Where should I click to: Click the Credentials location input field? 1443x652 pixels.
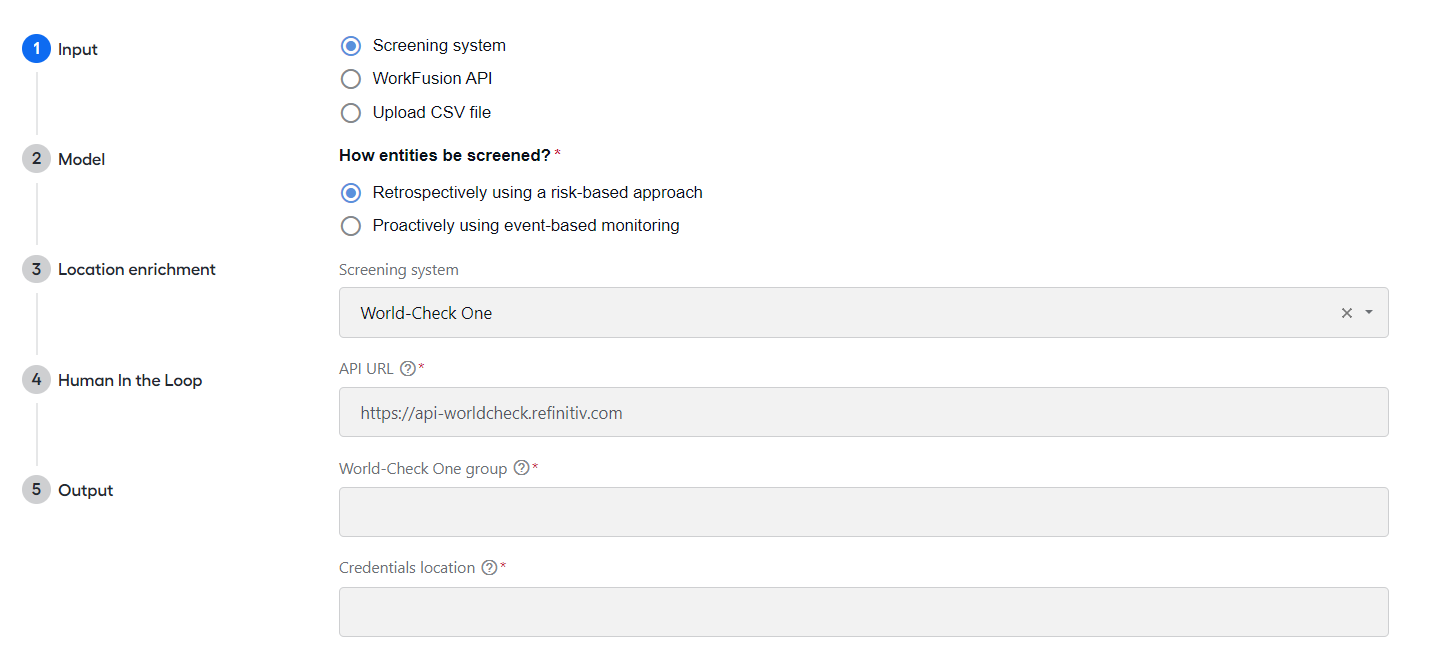pyautogui.click(x=863, y=612)
